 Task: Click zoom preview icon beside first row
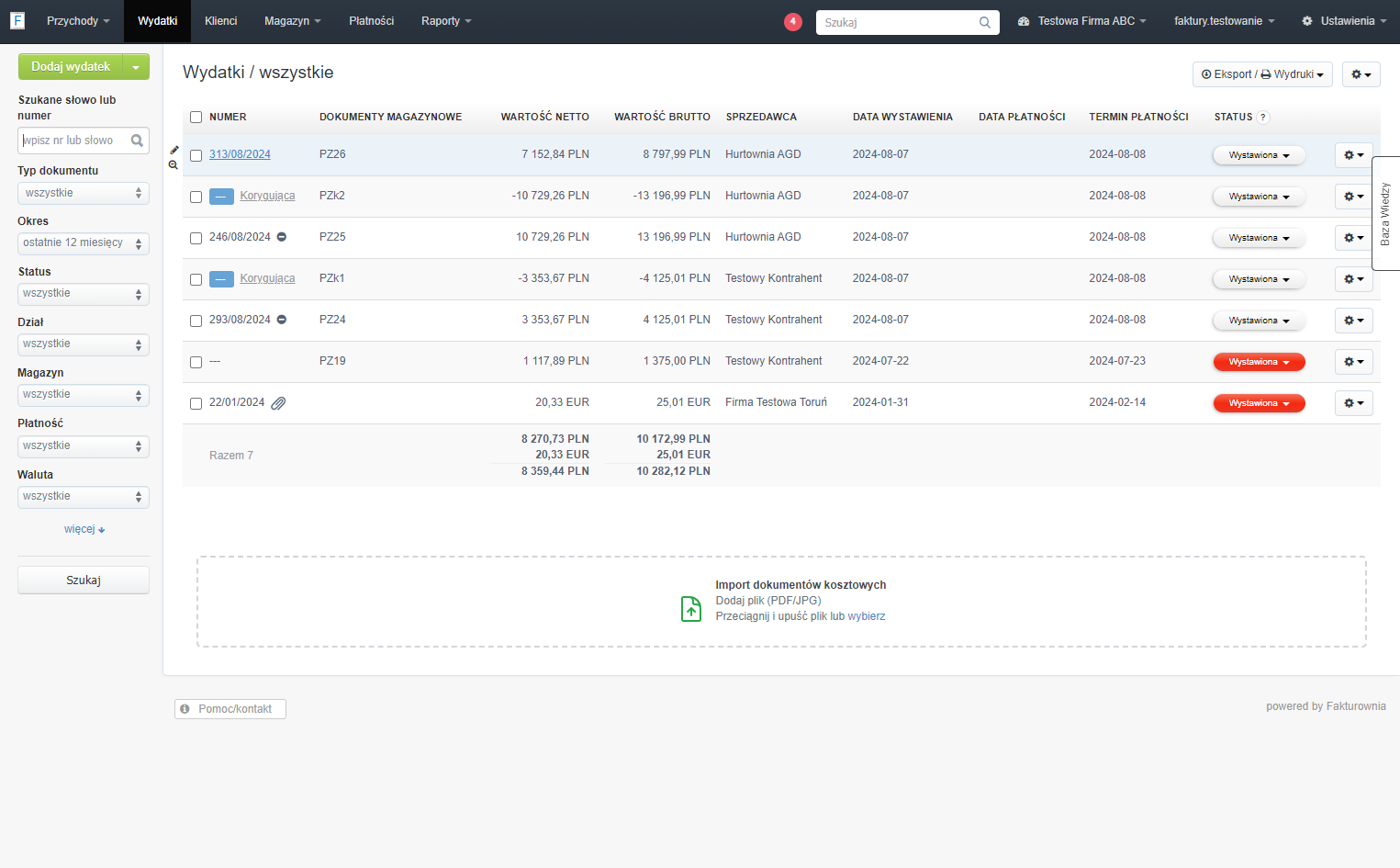click(174, 164)
